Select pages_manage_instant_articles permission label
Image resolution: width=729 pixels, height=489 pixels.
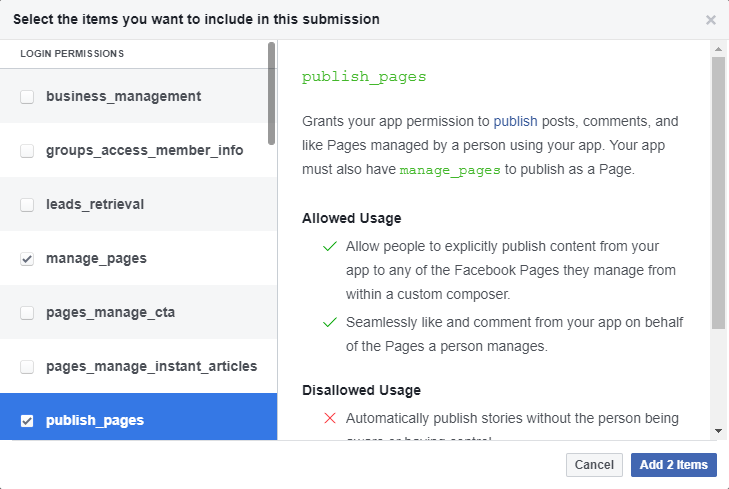point(151,366)
